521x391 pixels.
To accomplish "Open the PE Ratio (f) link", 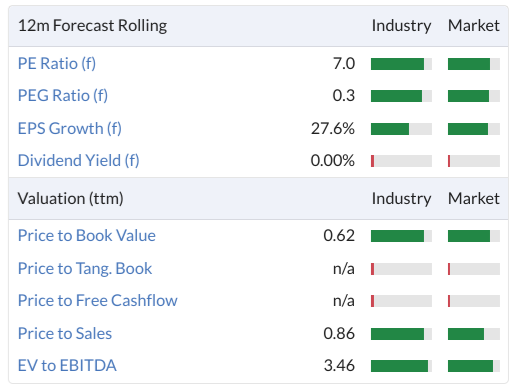I will click(x=57, y=64).
